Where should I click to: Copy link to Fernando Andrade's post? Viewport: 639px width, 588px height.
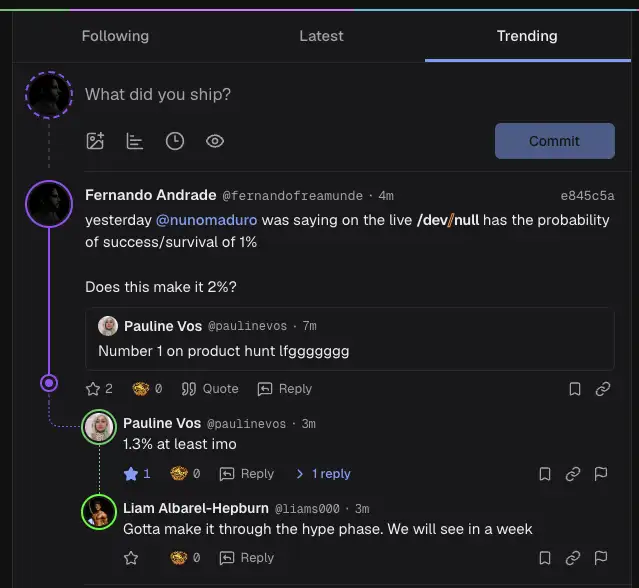tap(603, 389)
